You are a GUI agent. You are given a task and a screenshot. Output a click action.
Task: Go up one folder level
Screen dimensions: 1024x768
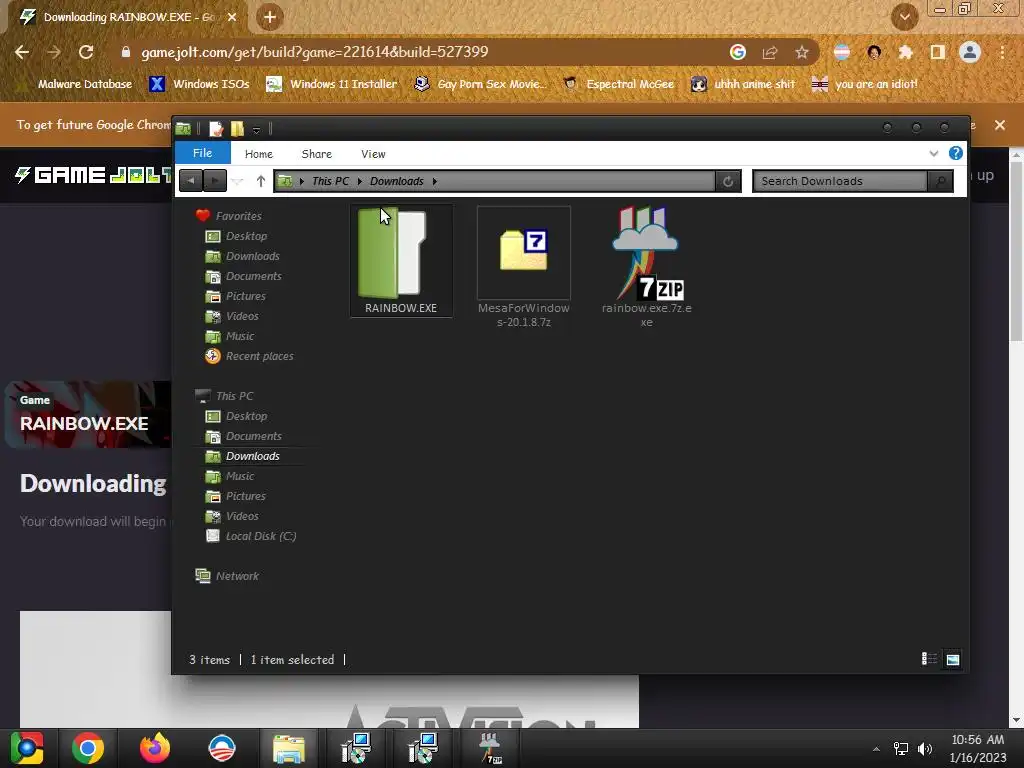(x=261, y=181)
